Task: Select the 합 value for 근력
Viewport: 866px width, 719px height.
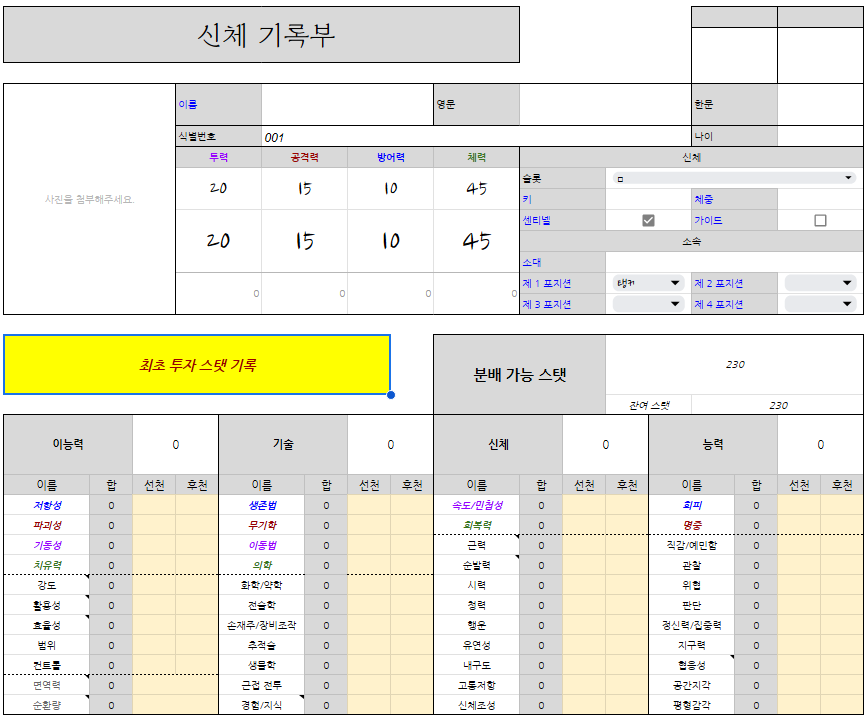Action: coord(541,545)
